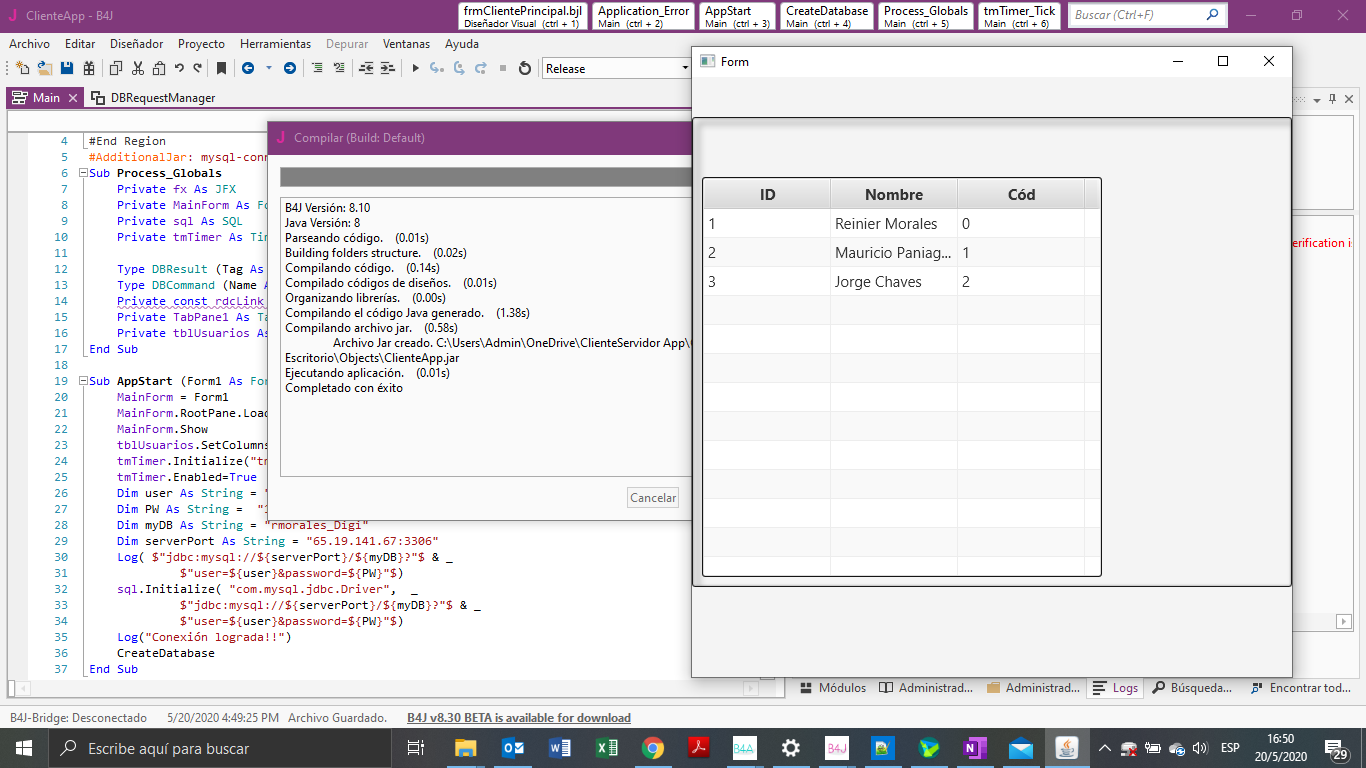Navigate forward with the blue right arrow

[290, 68]
